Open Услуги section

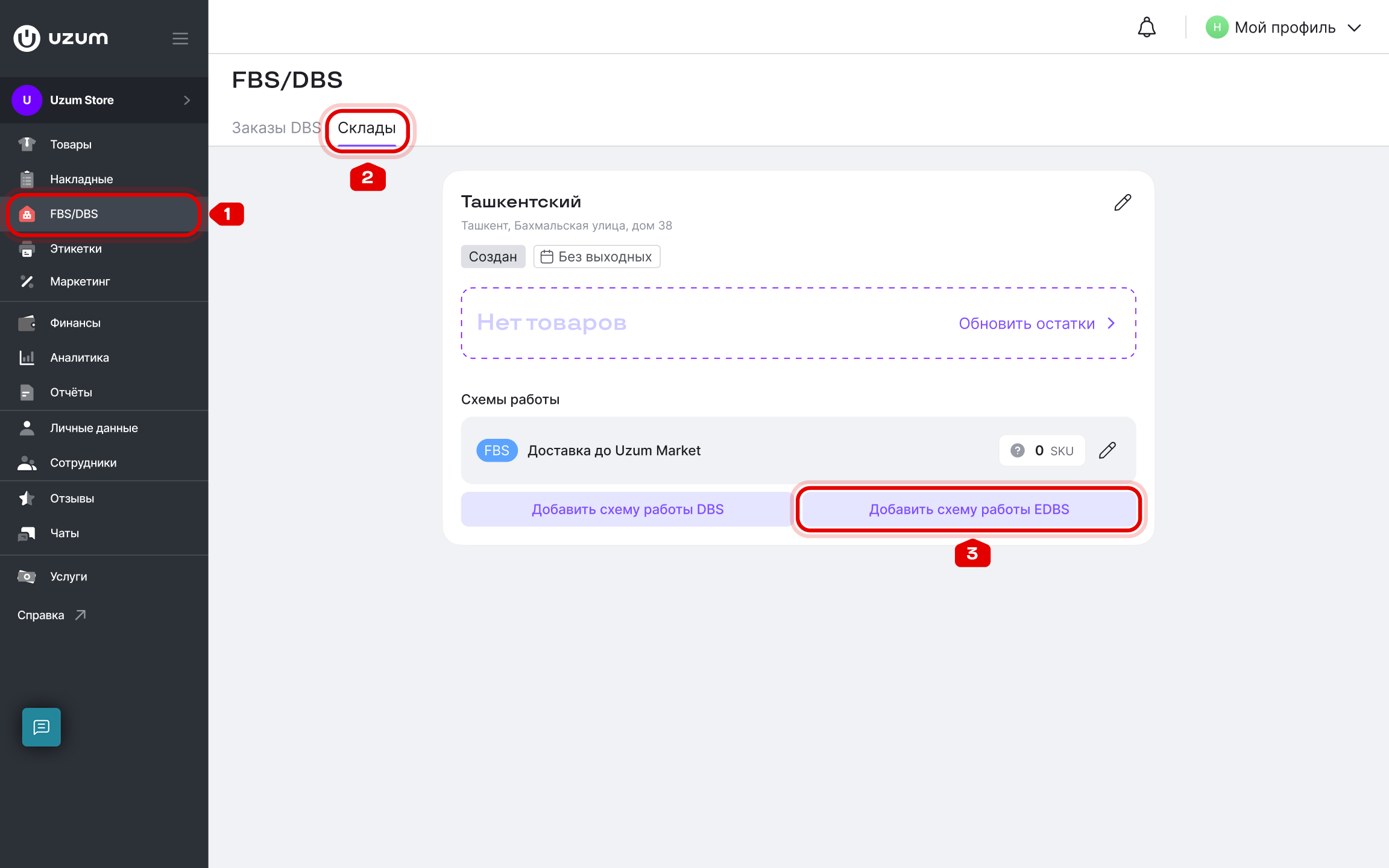(104, 576)
